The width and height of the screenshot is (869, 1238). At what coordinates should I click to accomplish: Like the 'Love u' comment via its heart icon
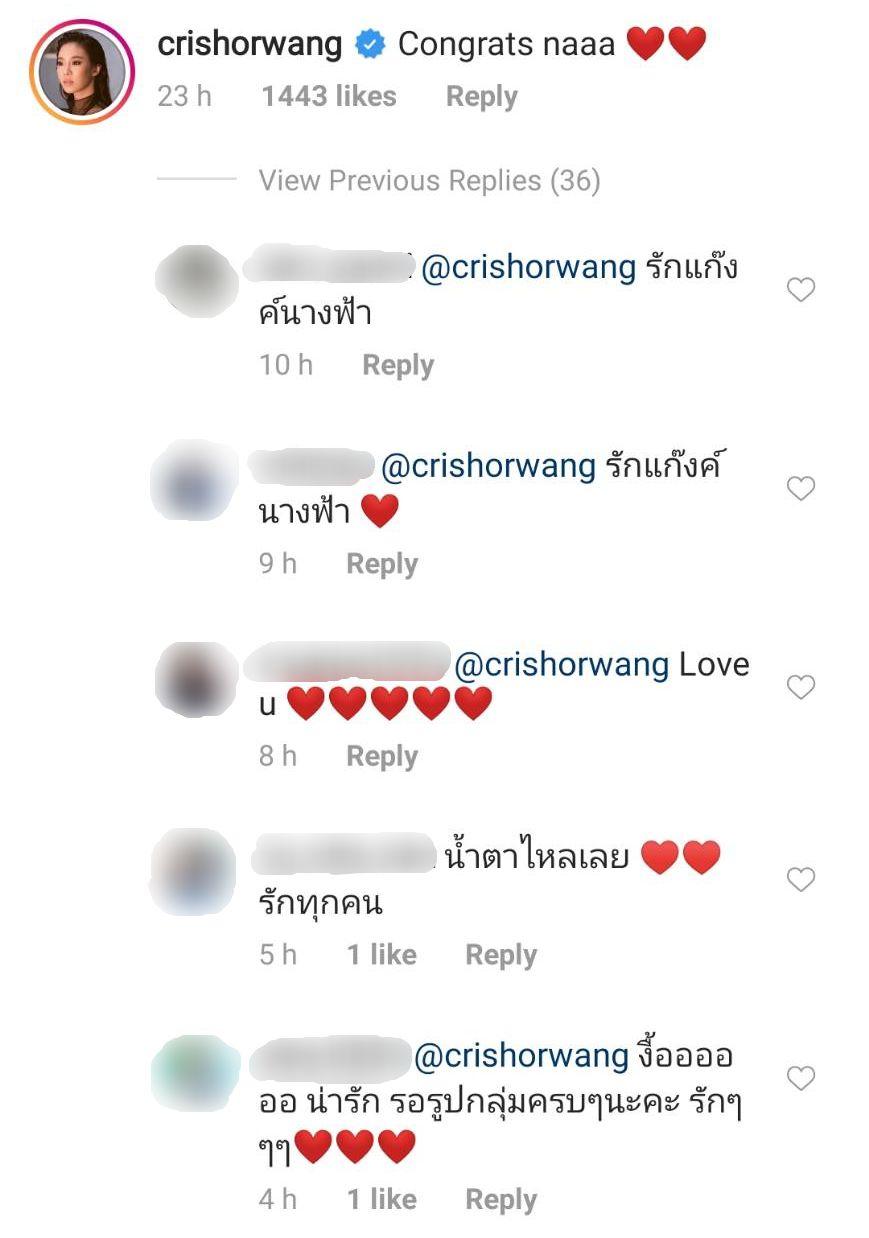click(801, 688)
